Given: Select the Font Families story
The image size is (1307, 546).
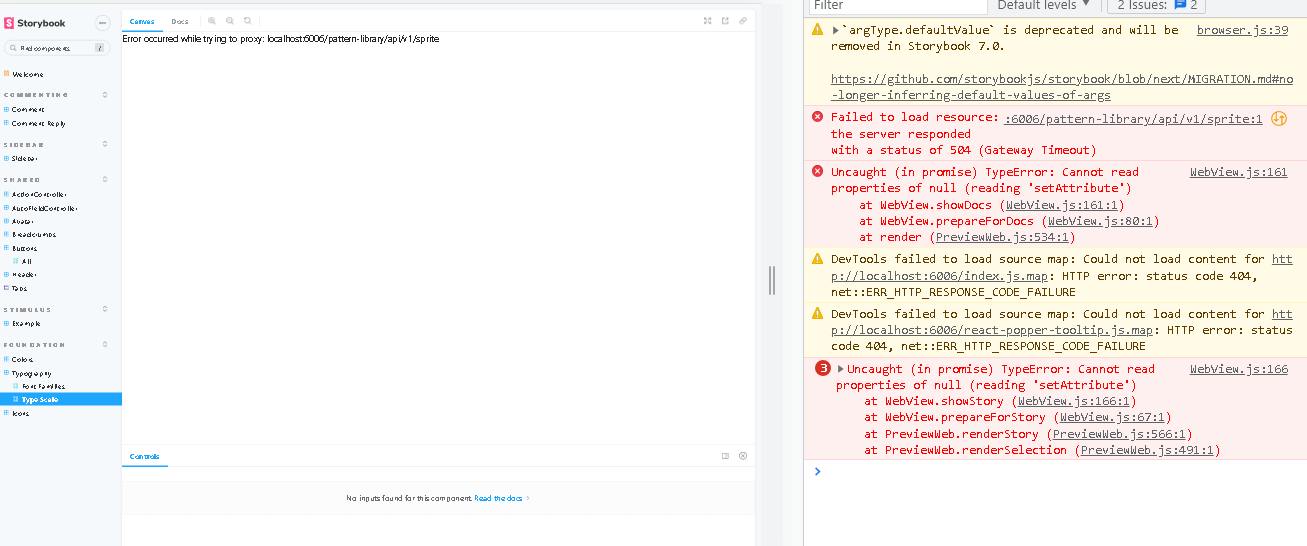Looking at the screenshot, I should pyautogui.click(x=43, y=386).
